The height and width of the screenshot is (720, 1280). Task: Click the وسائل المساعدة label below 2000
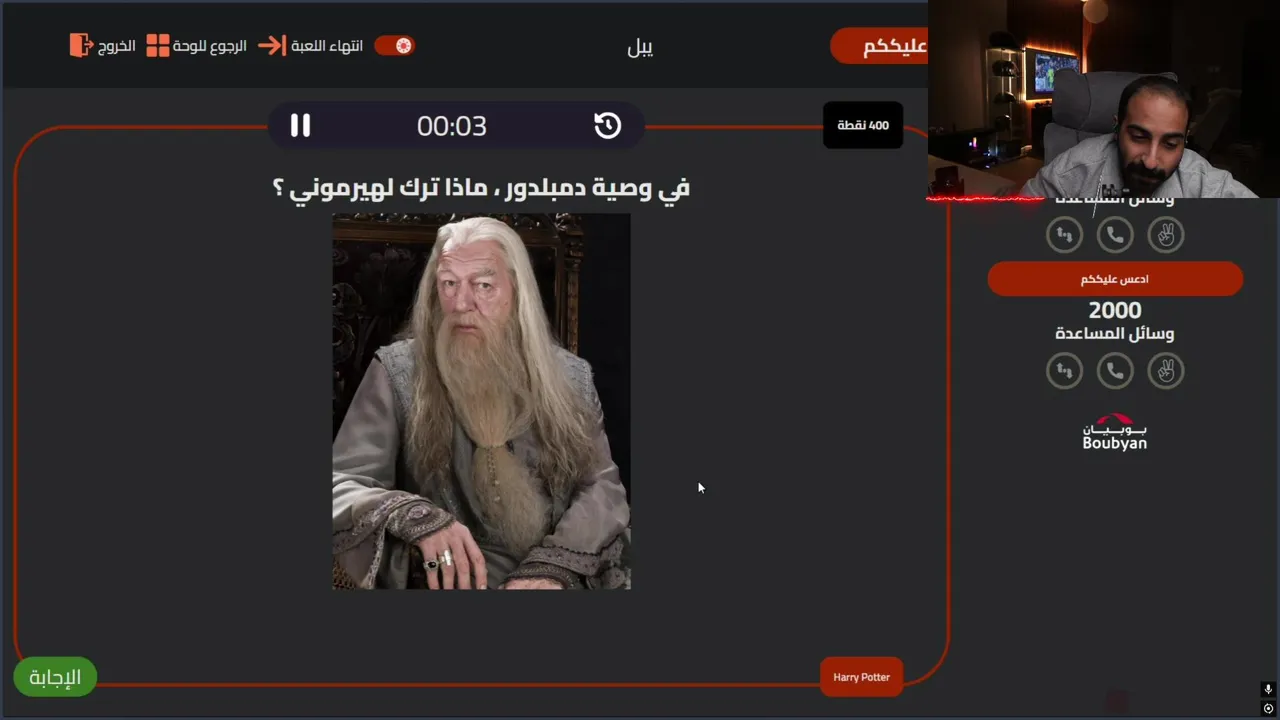coord(1115,333)
